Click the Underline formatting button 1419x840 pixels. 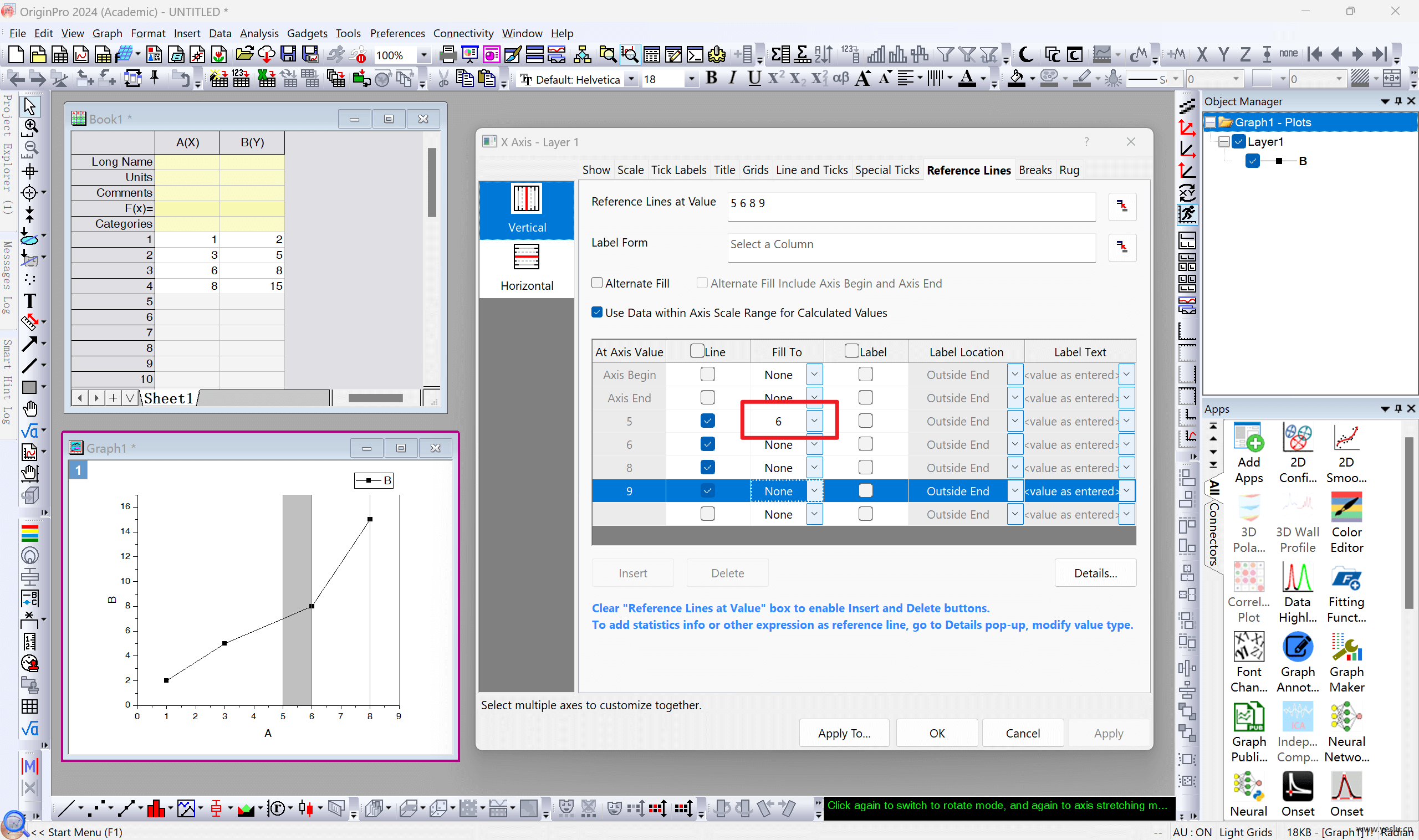pyautogui.click(x=754, y=79)
